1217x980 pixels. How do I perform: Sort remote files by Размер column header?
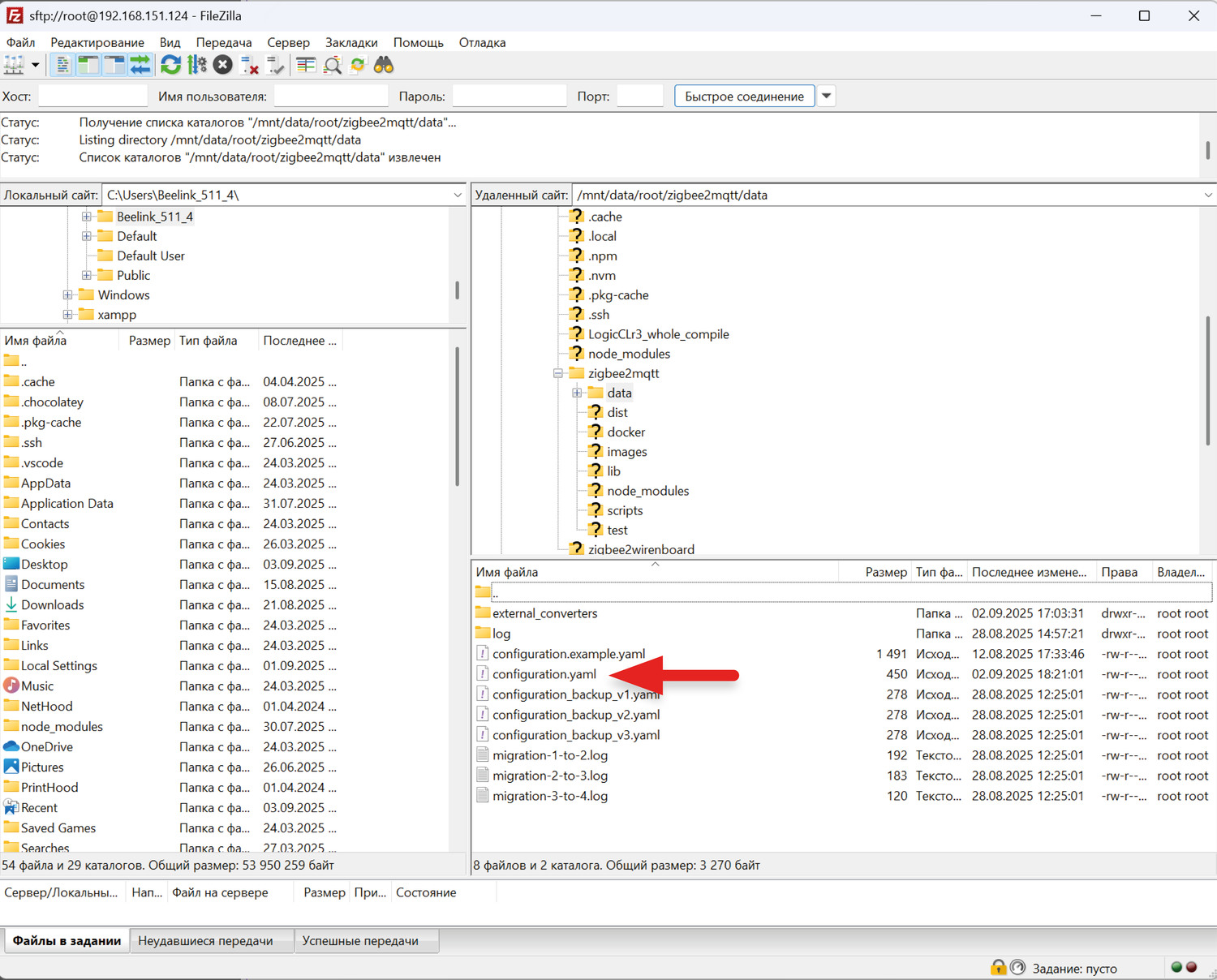pos(885,572)
